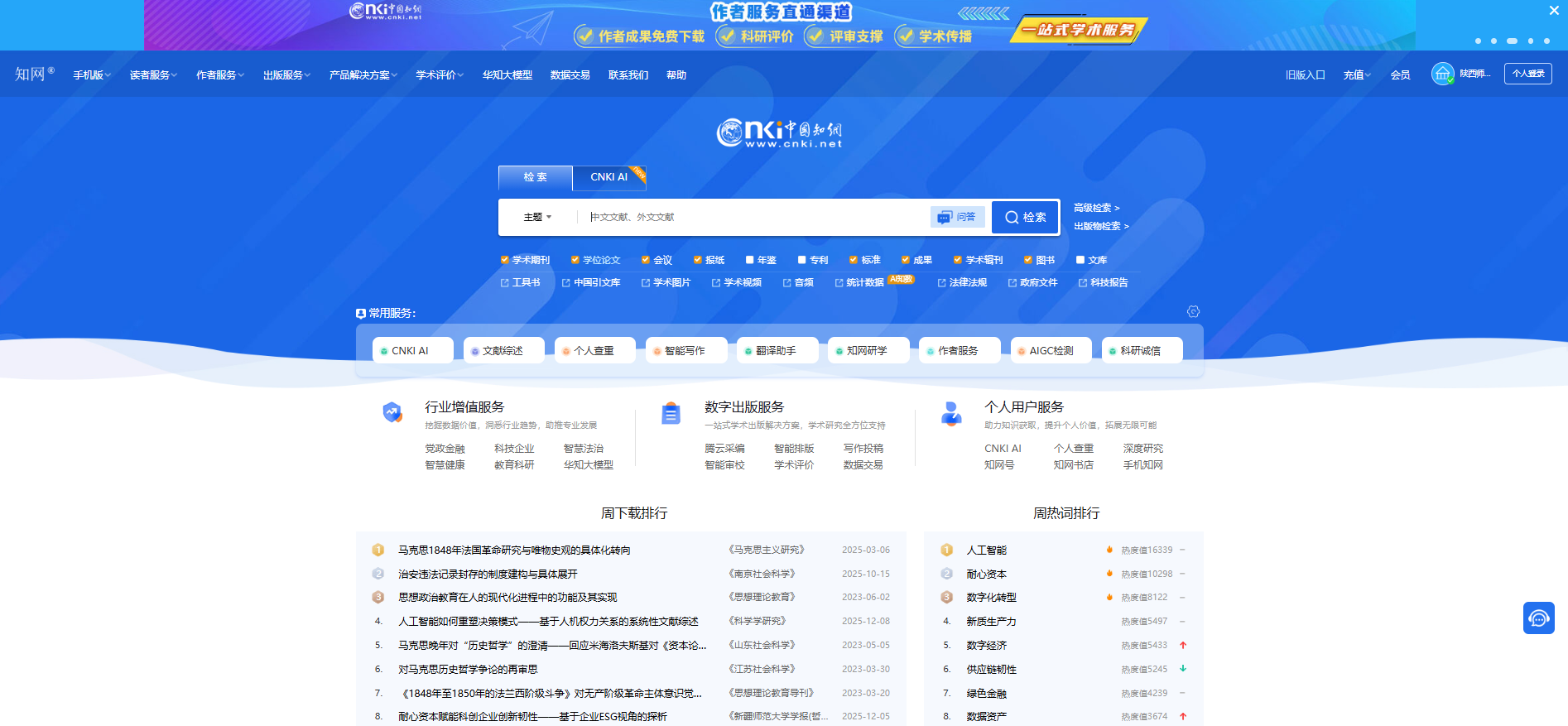The height and width of the screenshot is (726, 1568).
Task: Select the last banner carousel dot
Action: click(1546, 41)
